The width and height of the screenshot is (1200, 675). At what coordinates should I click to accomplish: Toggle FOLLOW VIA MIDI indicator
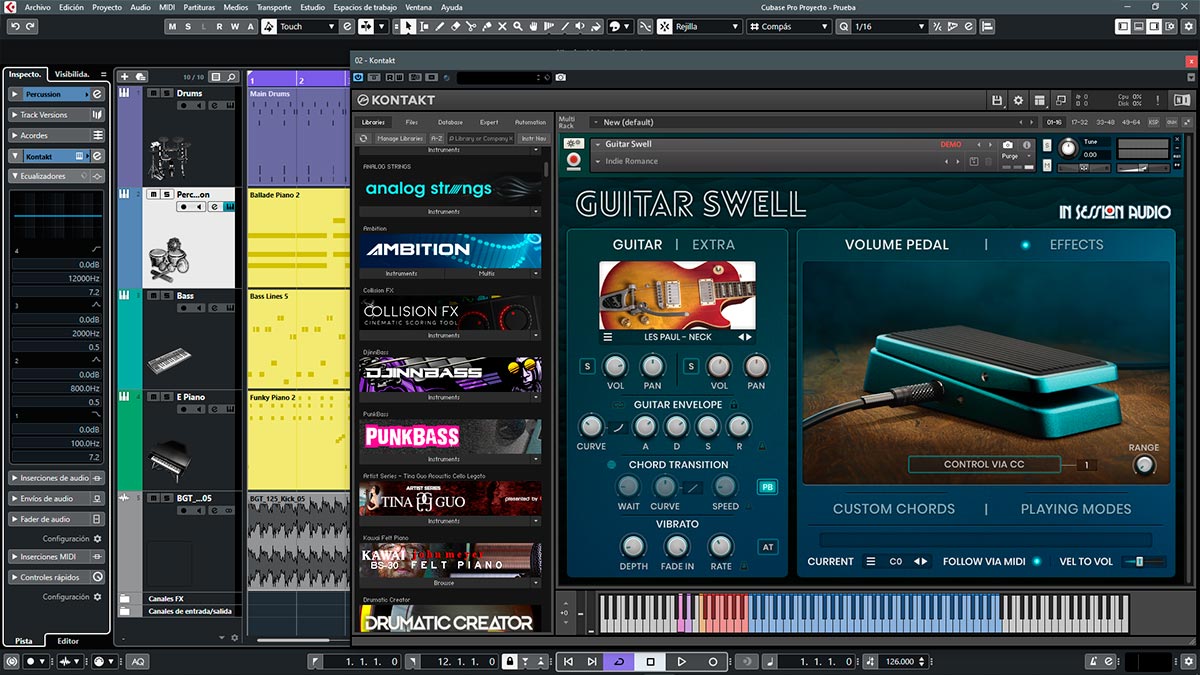(x=1036, y=561)
